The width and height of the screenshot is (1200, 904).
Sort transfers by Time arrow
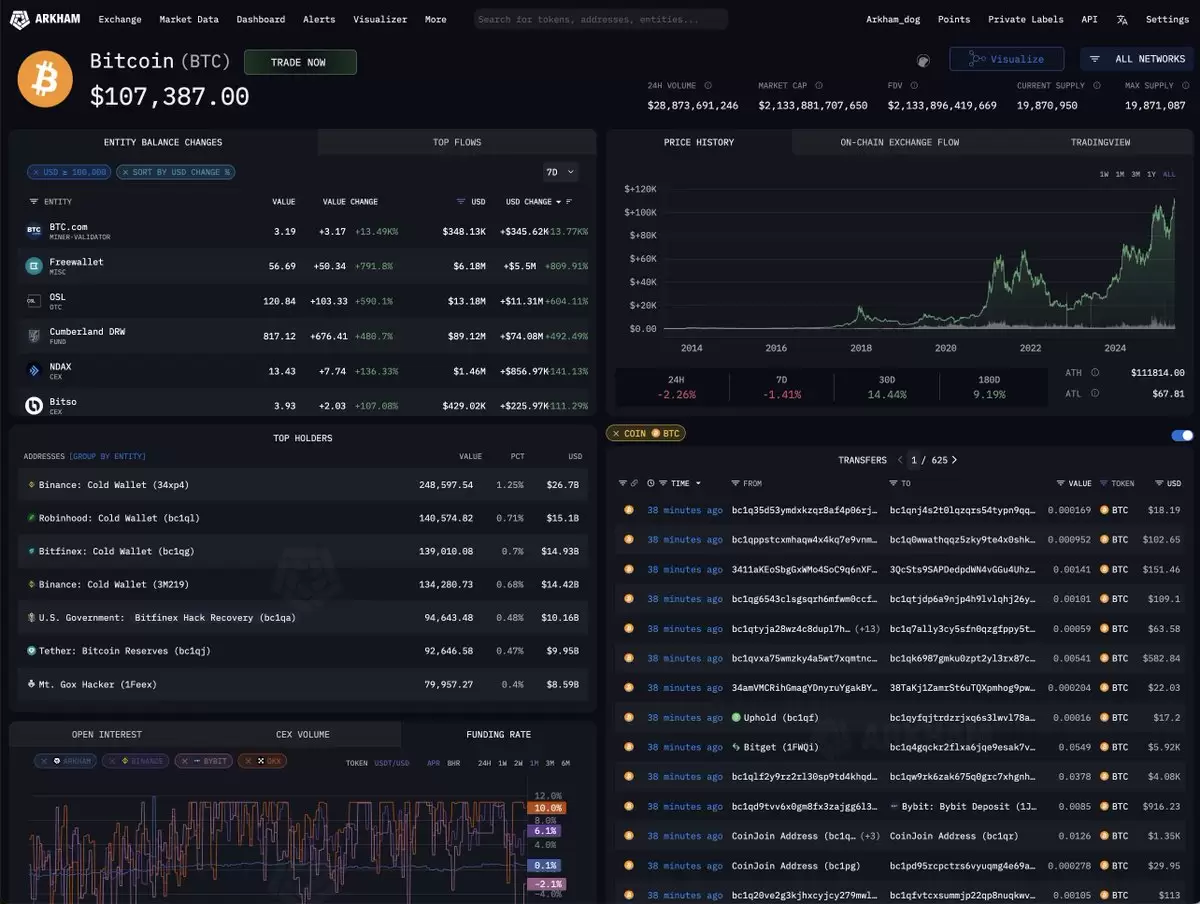698,484
